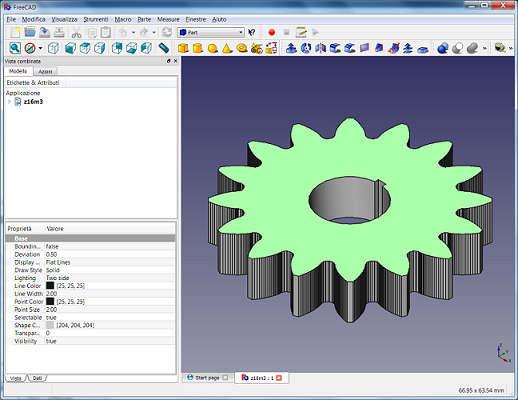
Task: Set the right view cube icon
Action: pyautogui.click(x=99, y=48)
